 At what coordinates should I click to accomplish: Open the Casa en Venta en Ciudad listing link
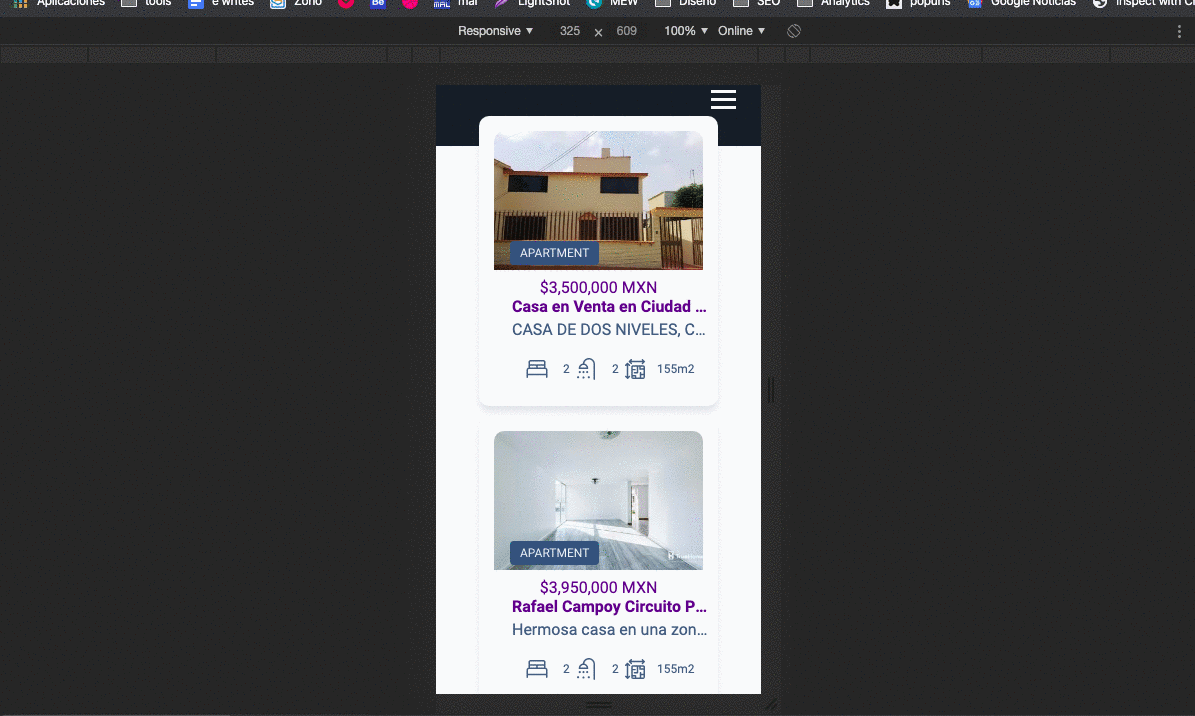pyautogui.click(x=609, y=306)
